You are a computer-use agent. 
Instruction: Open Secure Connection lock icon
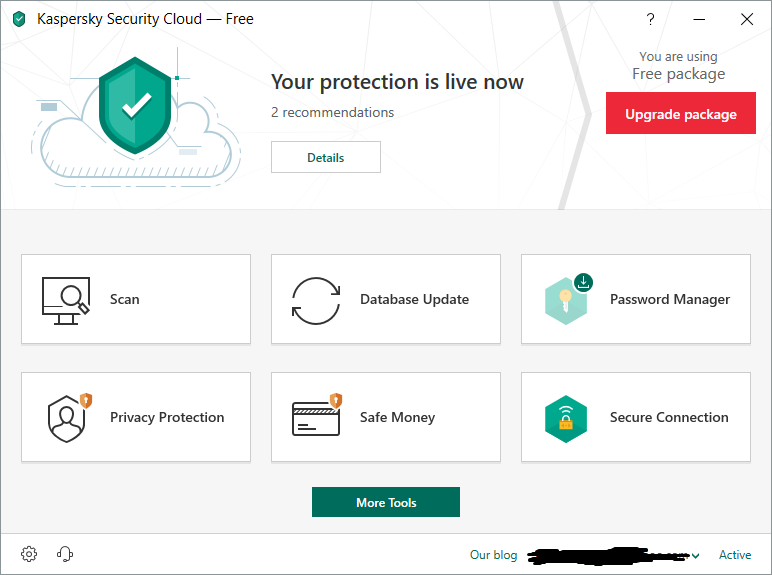[x=565, y=418]
